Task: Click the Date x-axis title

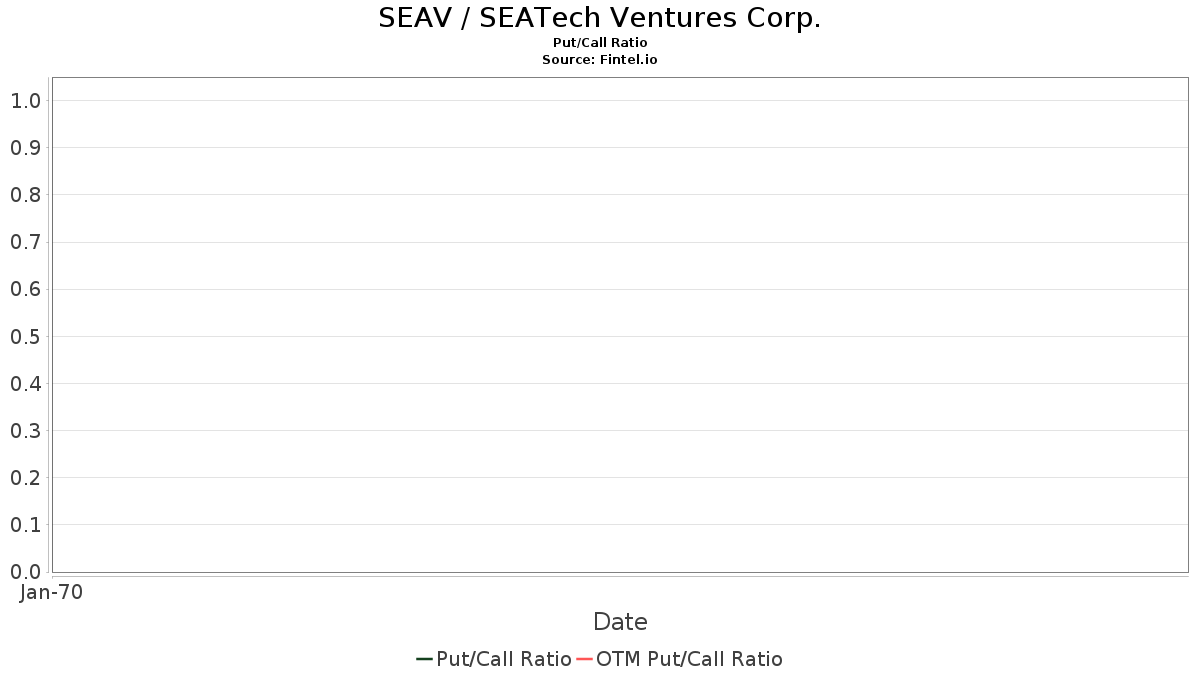Action: coord(620,622)
